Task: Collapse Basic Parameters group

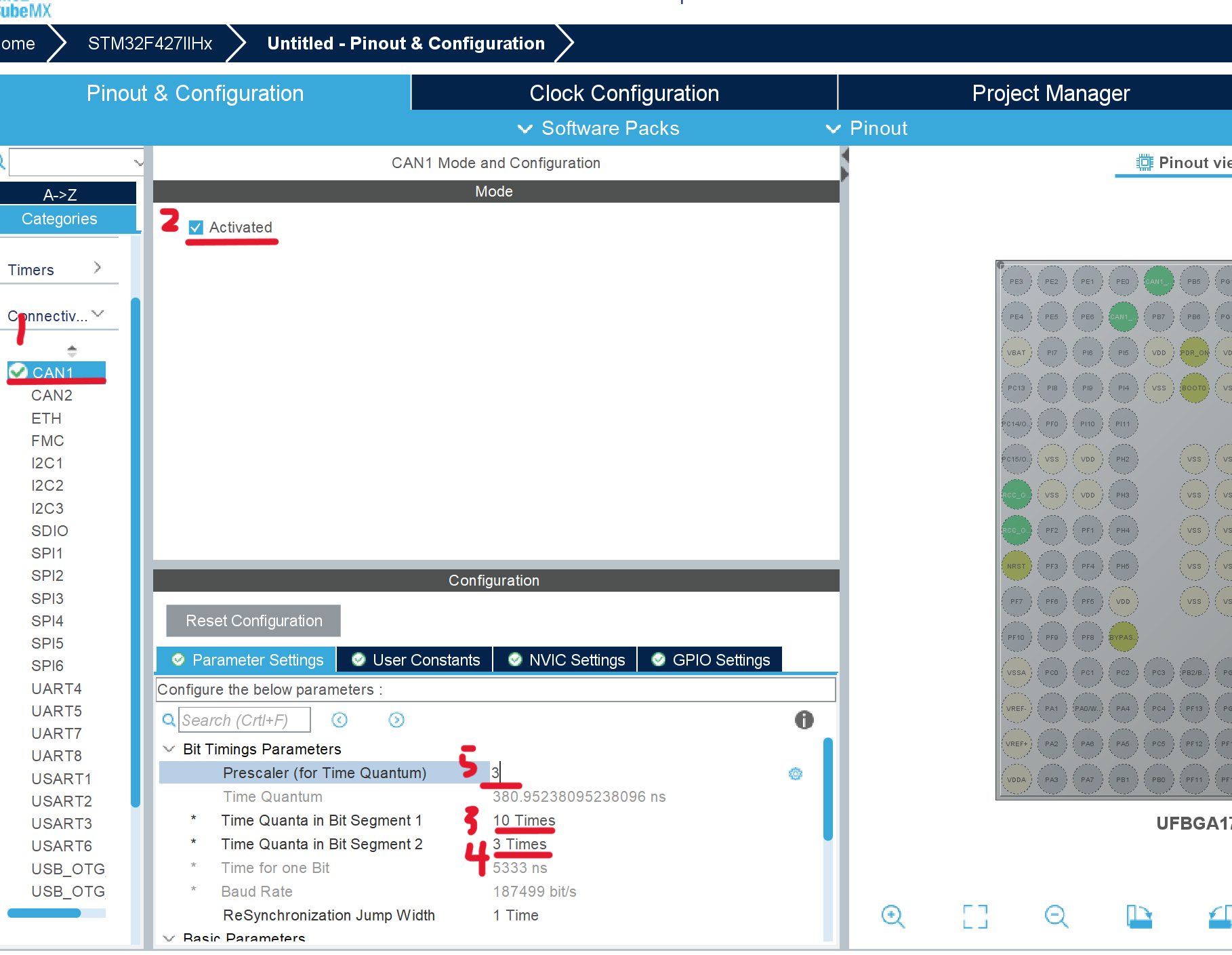Action: (169, 938)
